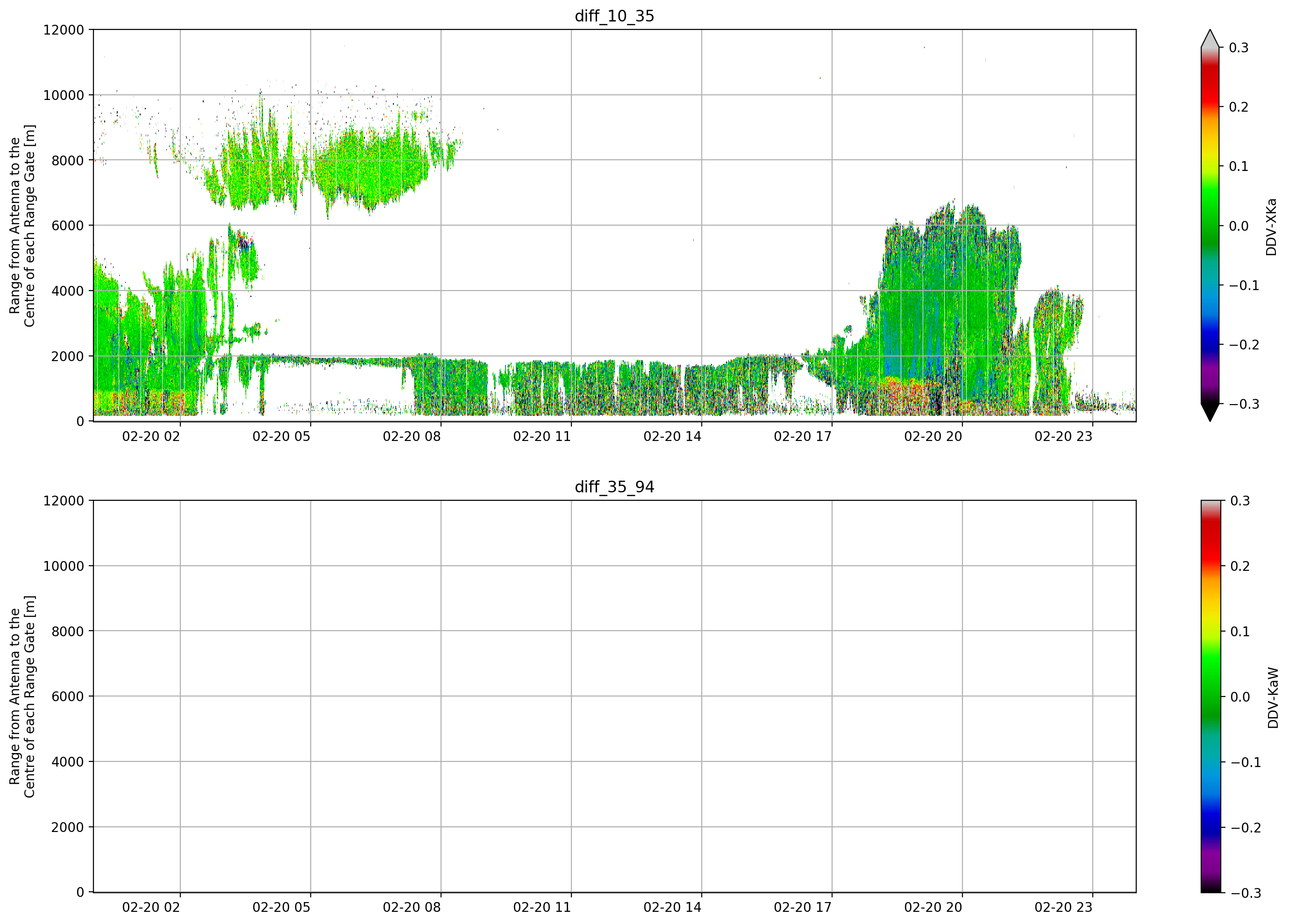Viewport: 1289px width, 924px height.
Task: Select the "−0.1" tick on the DDV-KaW colorbar
Action: tap(1245, 763)
